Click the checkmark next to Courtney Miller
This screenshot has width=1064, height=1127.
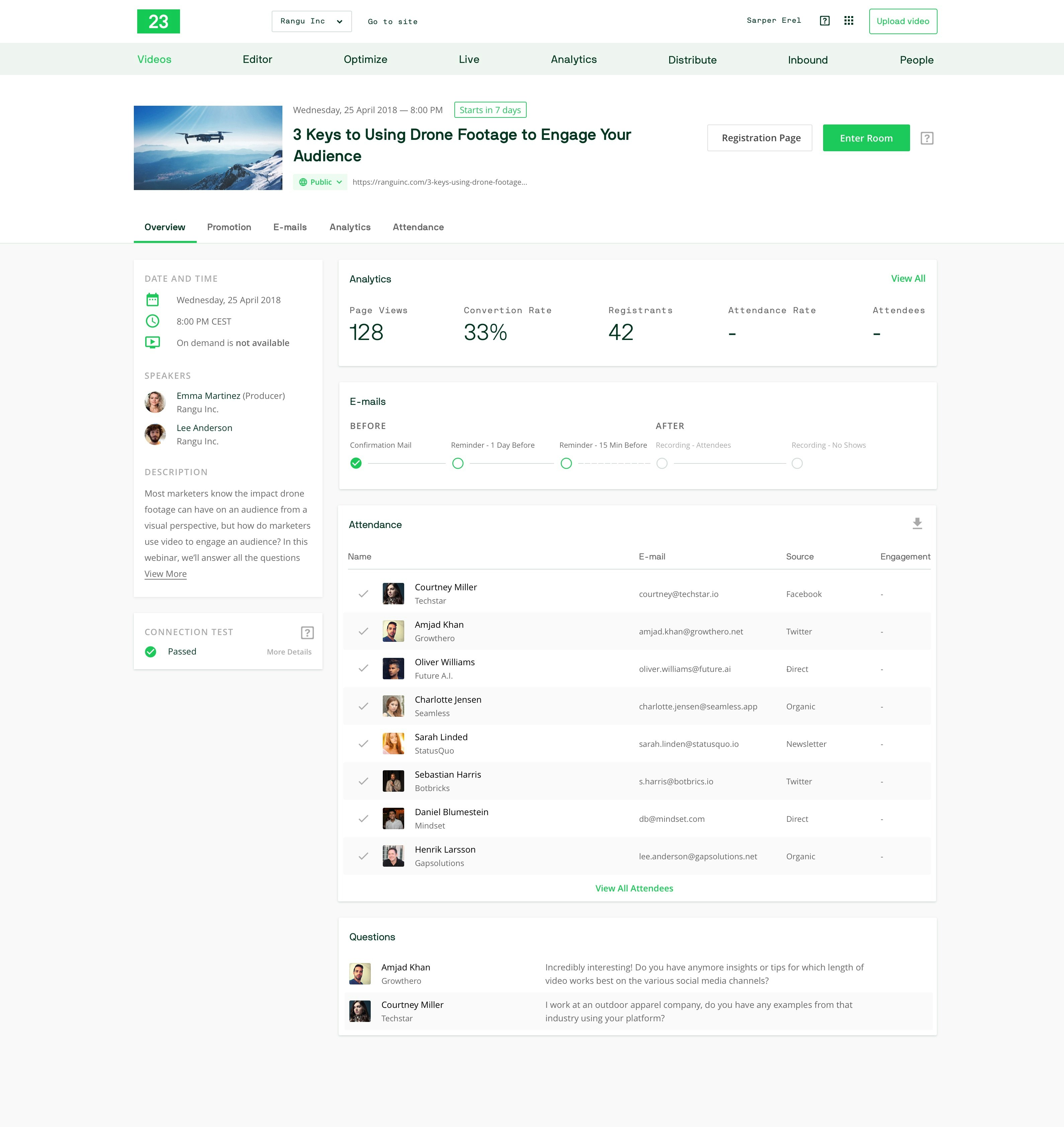[364, 594]
